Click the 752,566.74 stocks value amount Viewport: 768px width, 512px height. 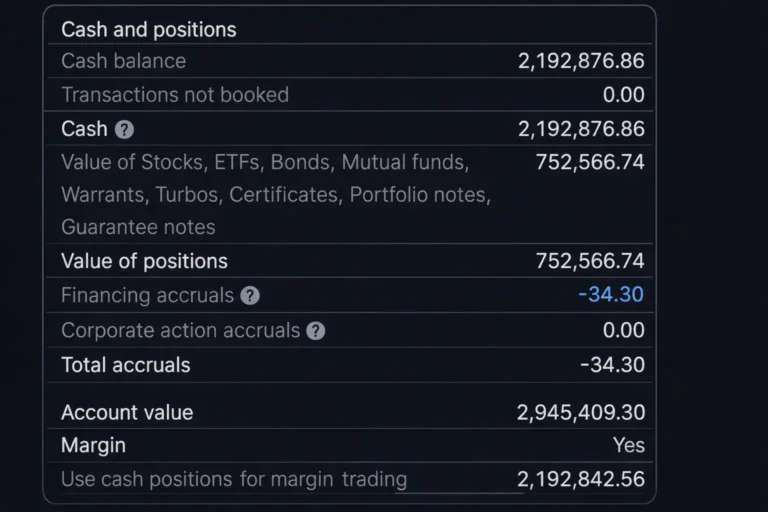590,162
